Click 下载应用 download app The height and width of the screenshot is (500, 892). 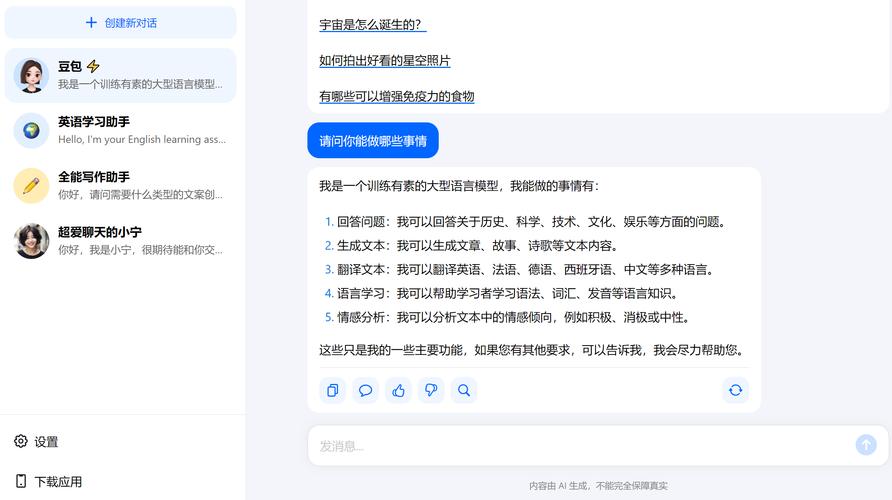[49, 481]
